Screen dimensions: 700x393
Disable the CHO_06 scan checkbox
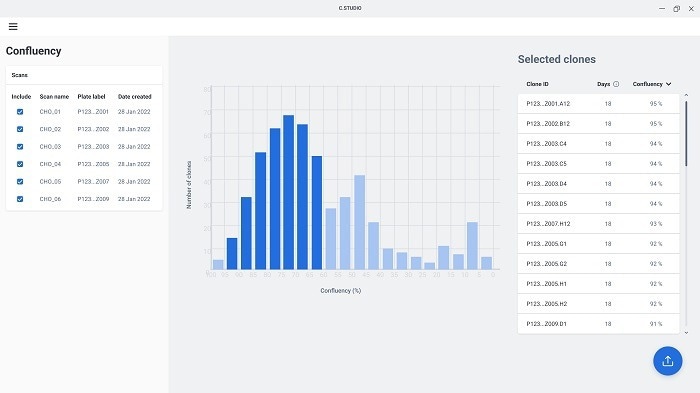coord(20,199)
